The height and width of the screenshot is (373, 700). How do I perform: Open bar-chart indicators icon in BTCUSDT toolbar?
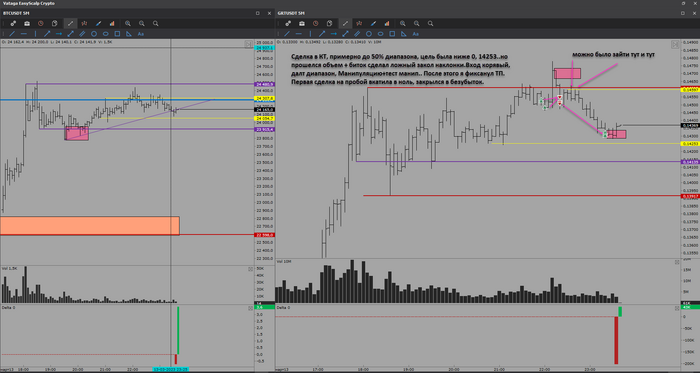(x=112, y=23)
